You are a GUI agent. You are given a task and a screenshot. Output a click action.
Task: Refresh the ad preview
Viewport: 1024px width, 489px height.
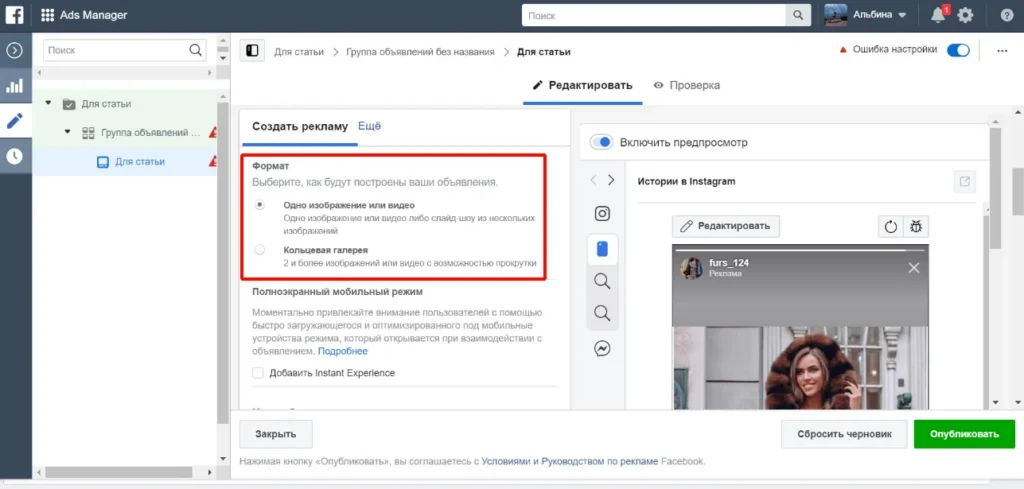(891, 227)
